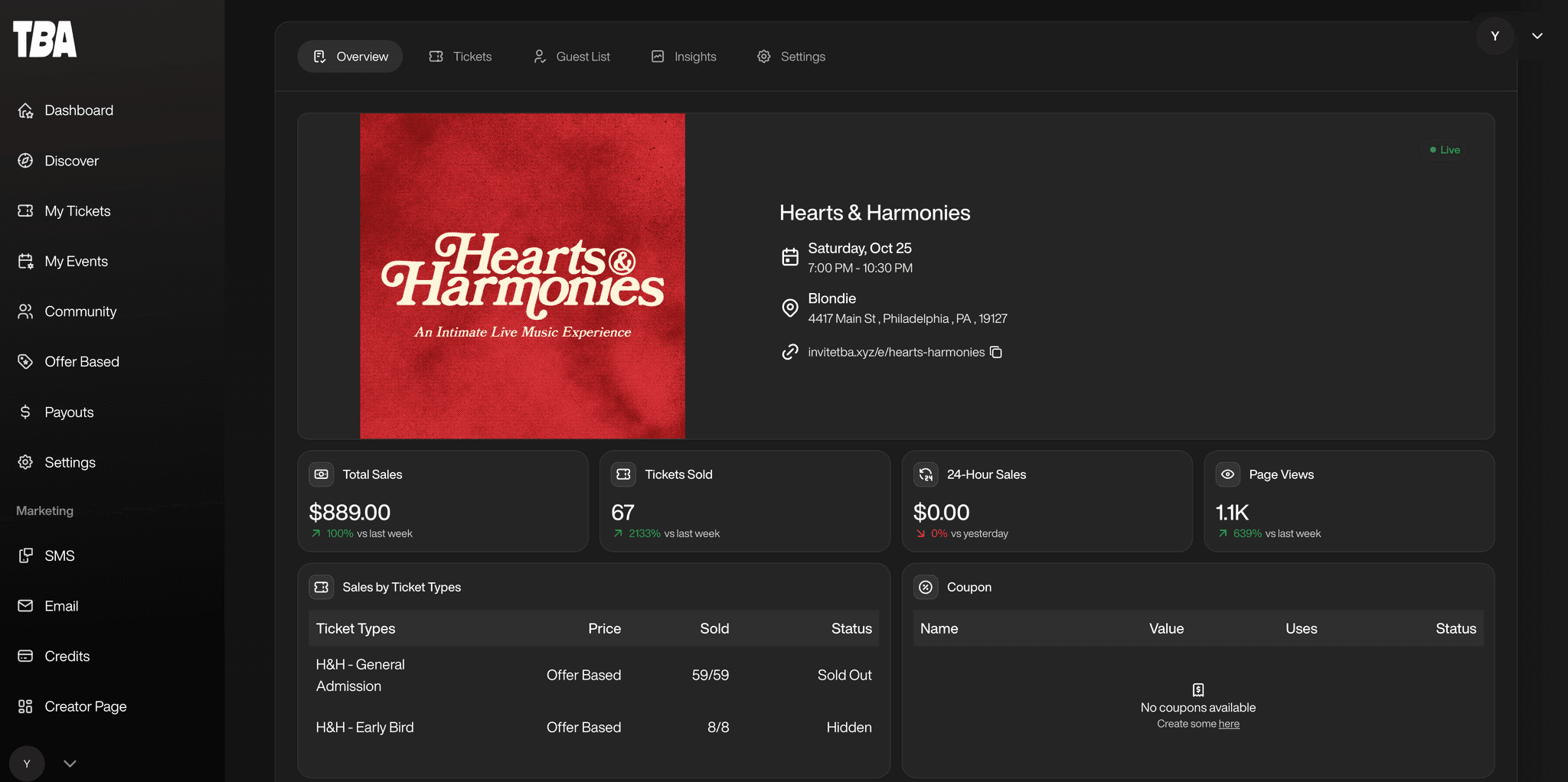Click the Hearts & Harmonies event poster
1568x782 pixels.
523,276
